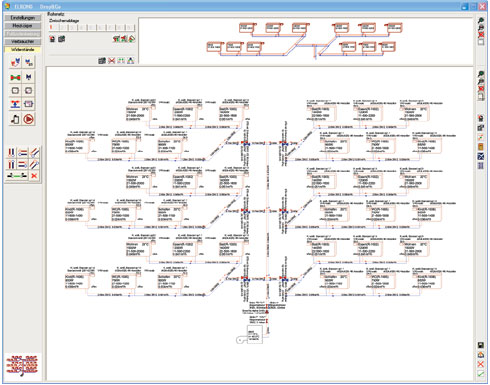Select vertical double pipe with top connector

point(11,164)
